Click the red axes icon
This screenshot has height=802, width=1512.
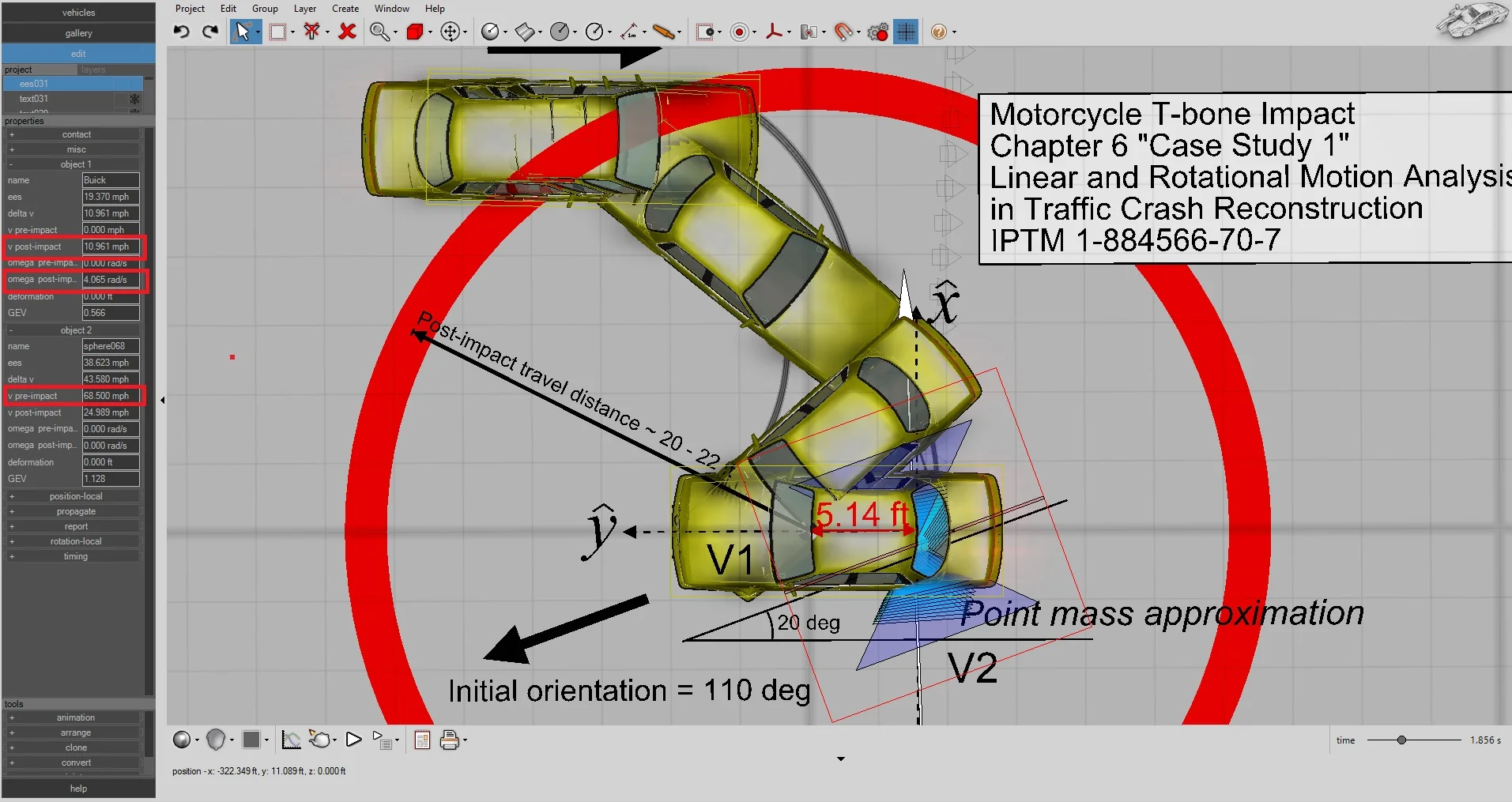click(775, 32)
